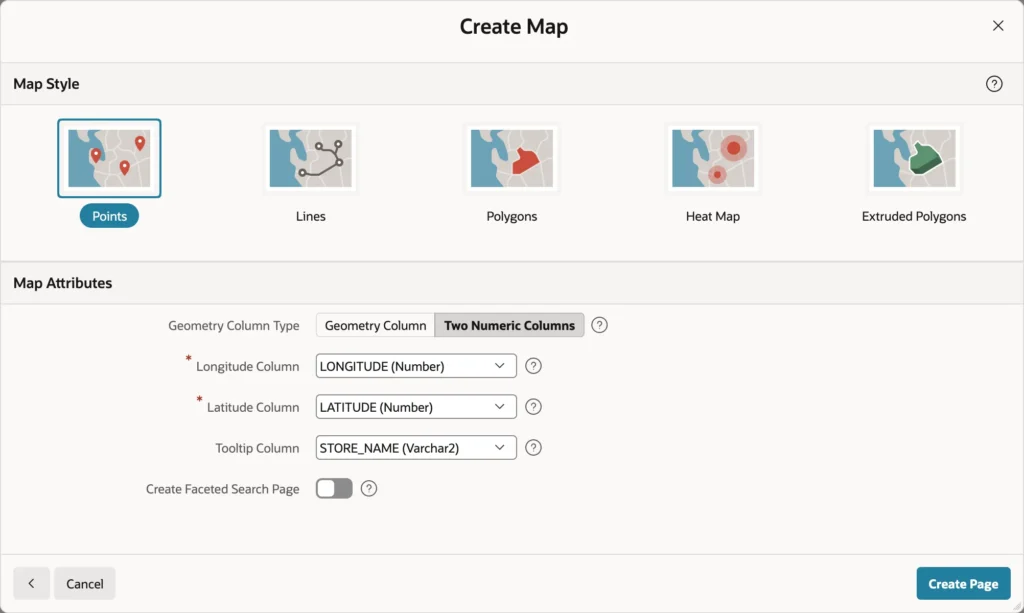Click the Map Style section heading
The image size is (1024, 613).
tap(46, 84)
